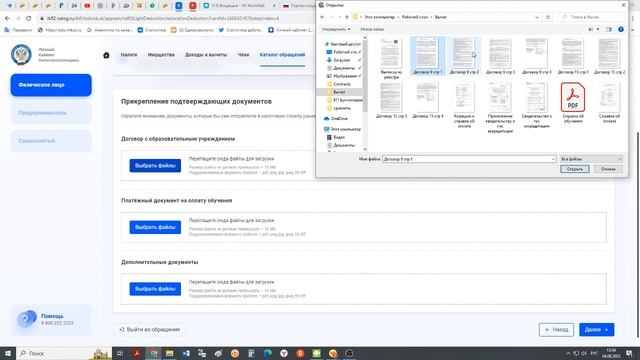Click Выйти из обращения link
The image size is (640, 360).
pyautogui.click(x=149, y=329)
